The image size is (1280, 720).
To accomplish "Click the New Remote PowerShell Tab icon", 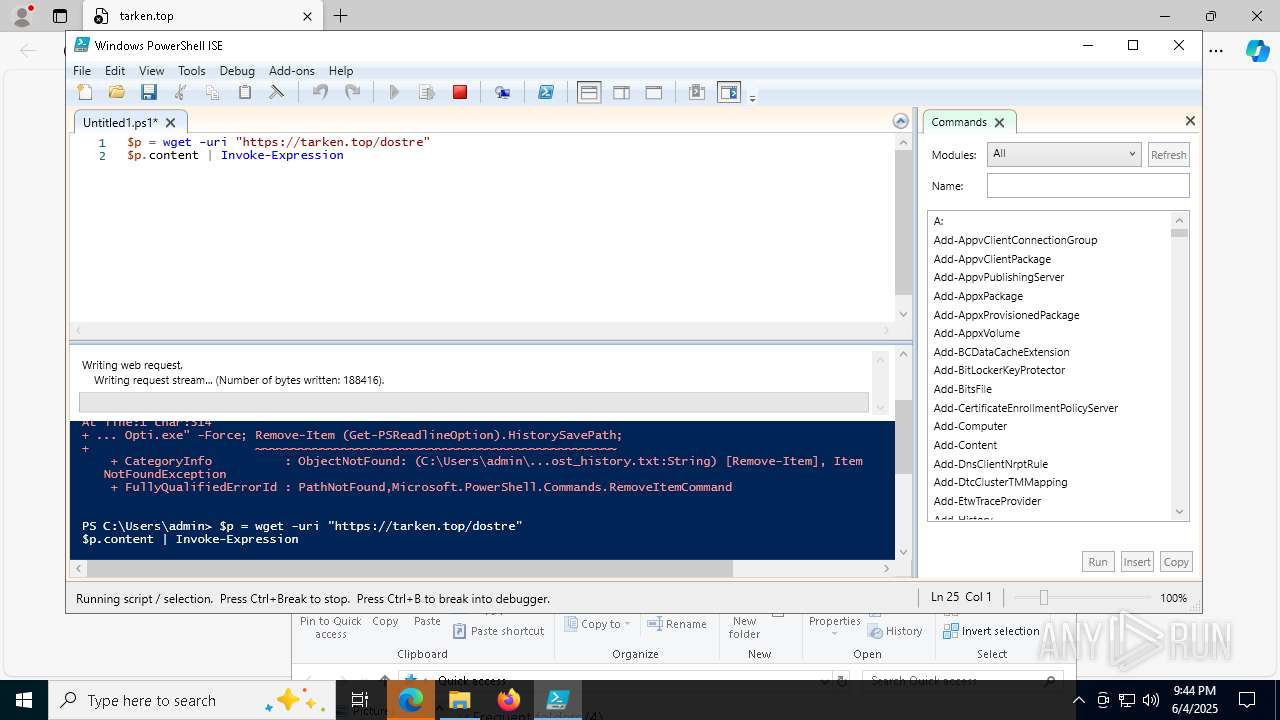I will (x=502, y=92).
